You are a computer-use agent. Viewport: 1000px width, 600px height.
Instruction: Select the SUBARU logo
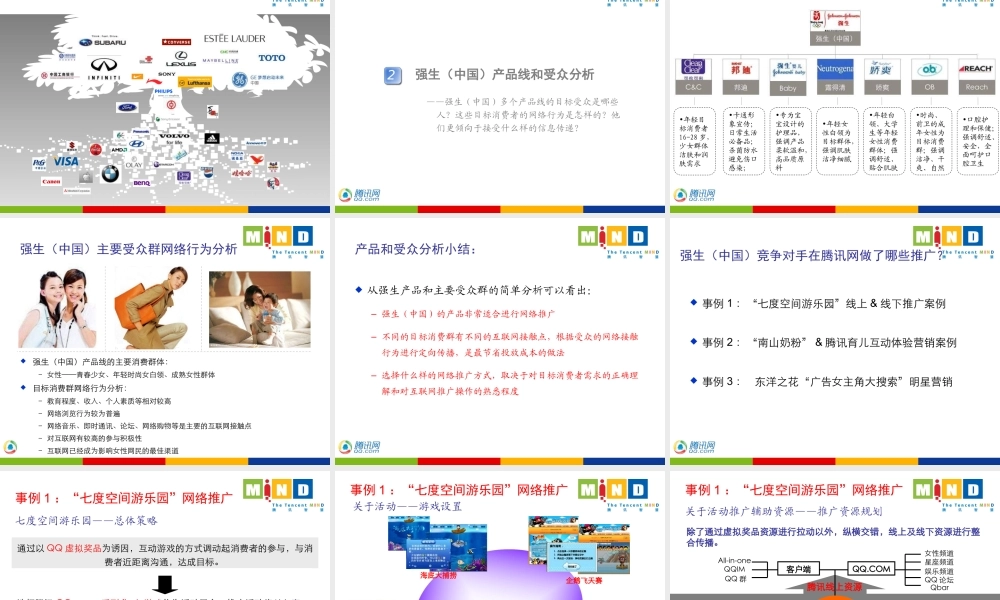pyautogui.click(x=103, y=42)
